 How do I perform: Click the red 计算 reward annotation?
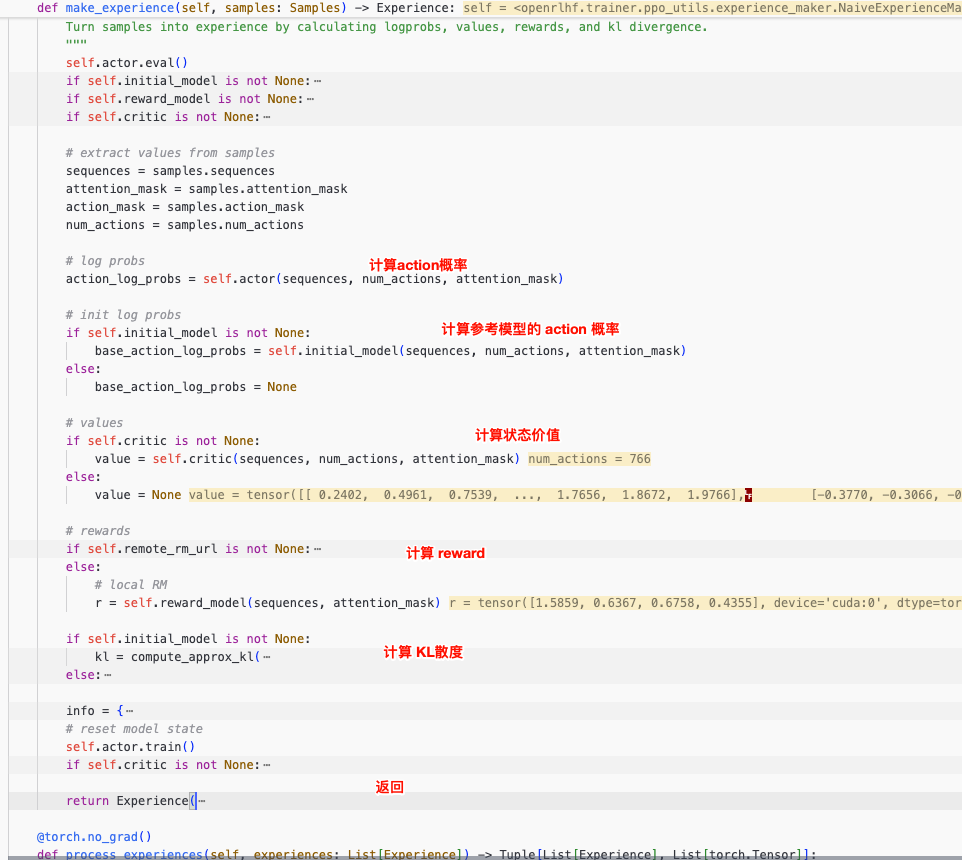coord(445,552)
